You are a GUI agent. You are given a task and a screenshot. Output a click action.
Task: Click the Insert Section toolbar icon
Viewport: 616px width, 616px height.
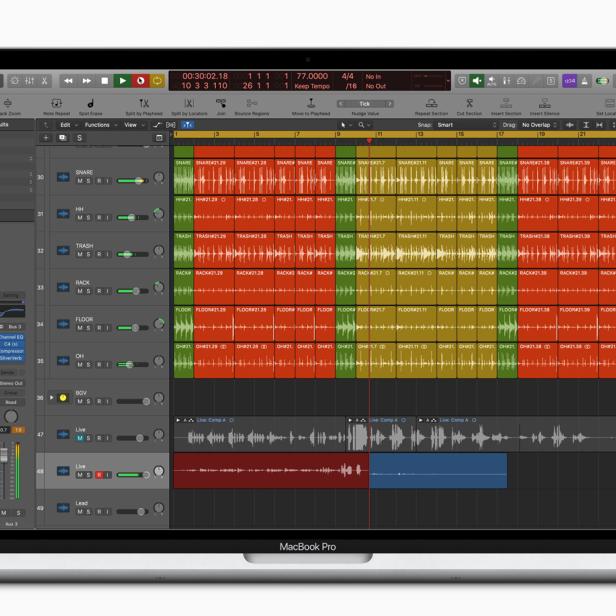click(x=506, y=103)
